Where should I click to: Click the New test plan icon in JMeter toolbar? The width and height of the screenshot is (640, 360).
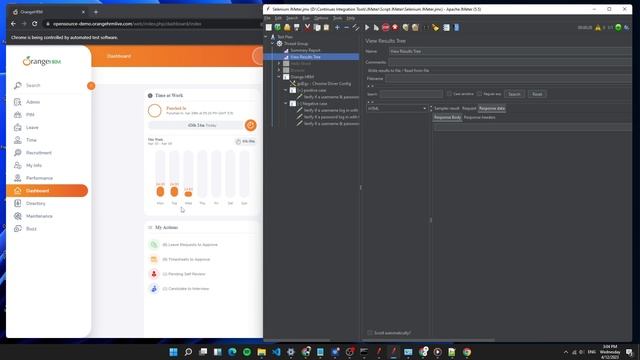point(269,27)
